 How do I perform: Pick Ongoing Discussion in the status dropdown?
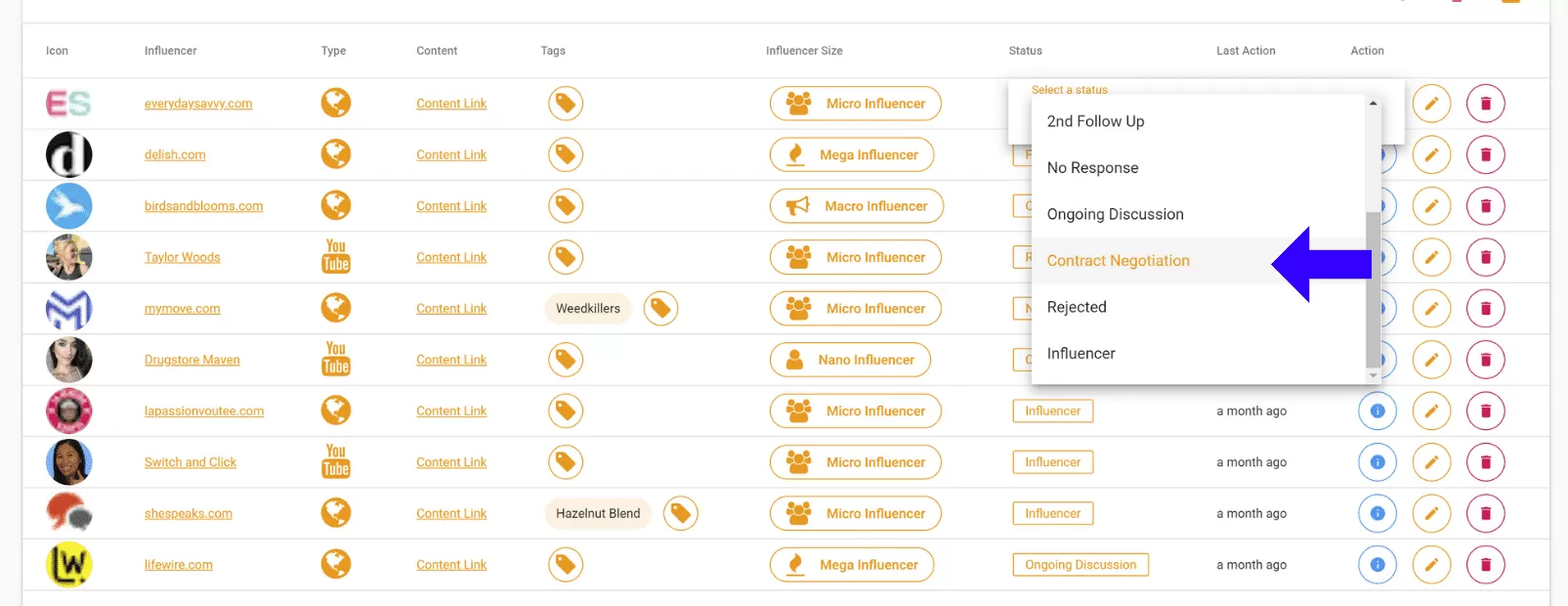(1199, 214)
